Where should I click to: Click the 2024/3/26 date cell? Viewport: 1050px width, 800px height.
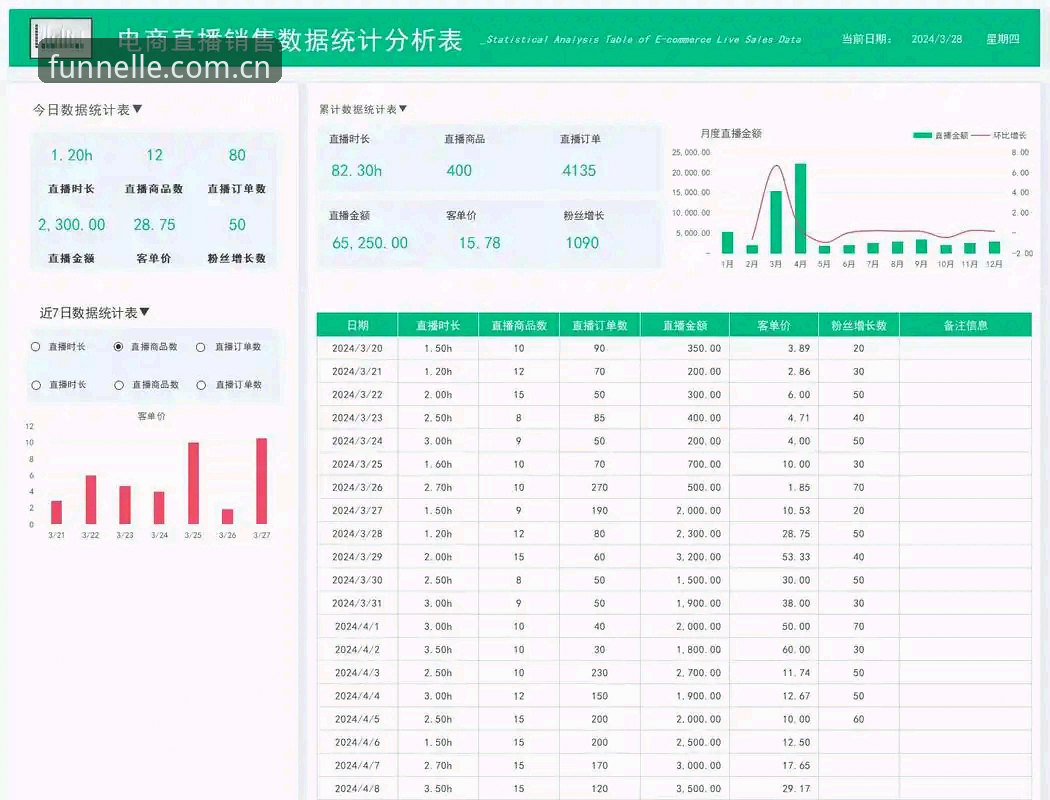click(x=358, y=487)
